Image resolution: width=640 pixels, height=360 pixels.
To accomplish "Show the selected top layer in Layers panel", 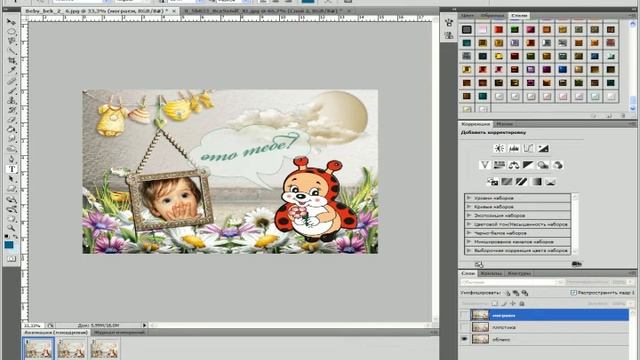I will coord(464,315).
